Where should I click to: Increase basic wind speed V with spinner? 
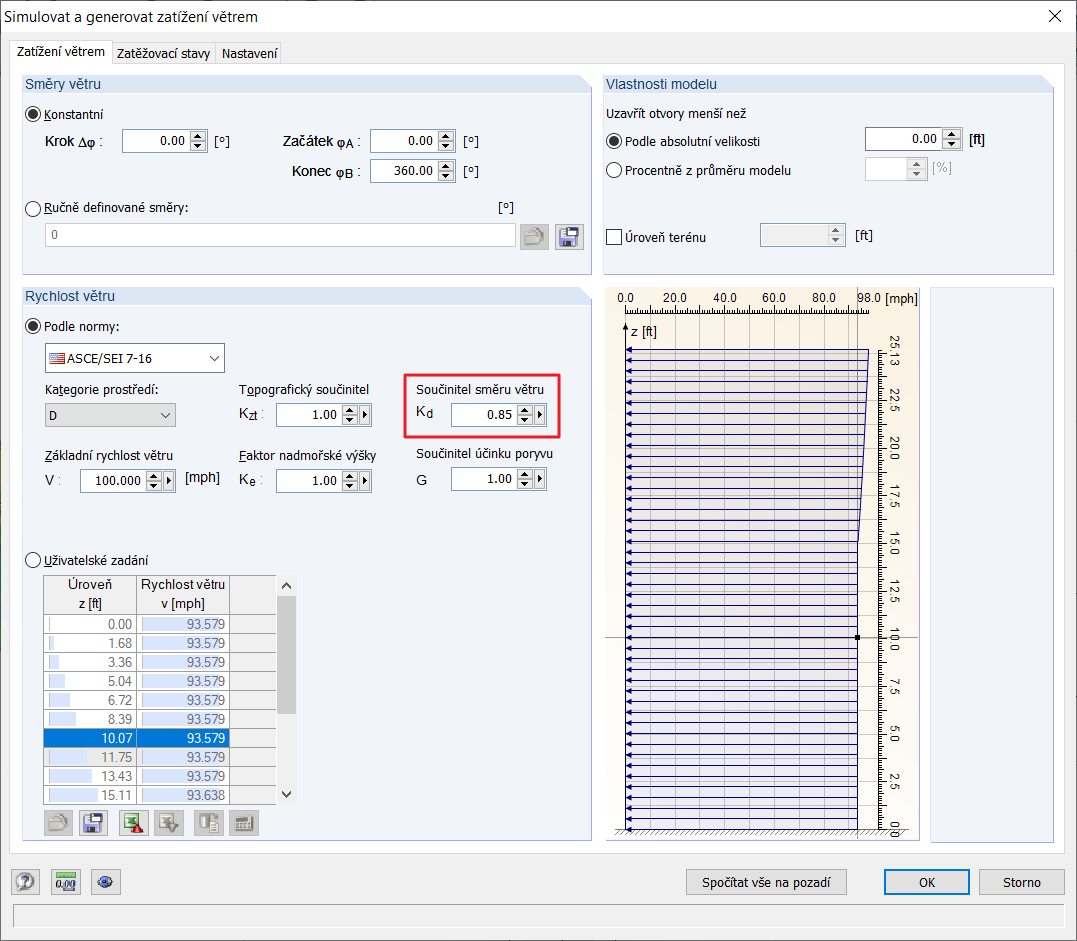pyautogui.click(x=154, y=476)
